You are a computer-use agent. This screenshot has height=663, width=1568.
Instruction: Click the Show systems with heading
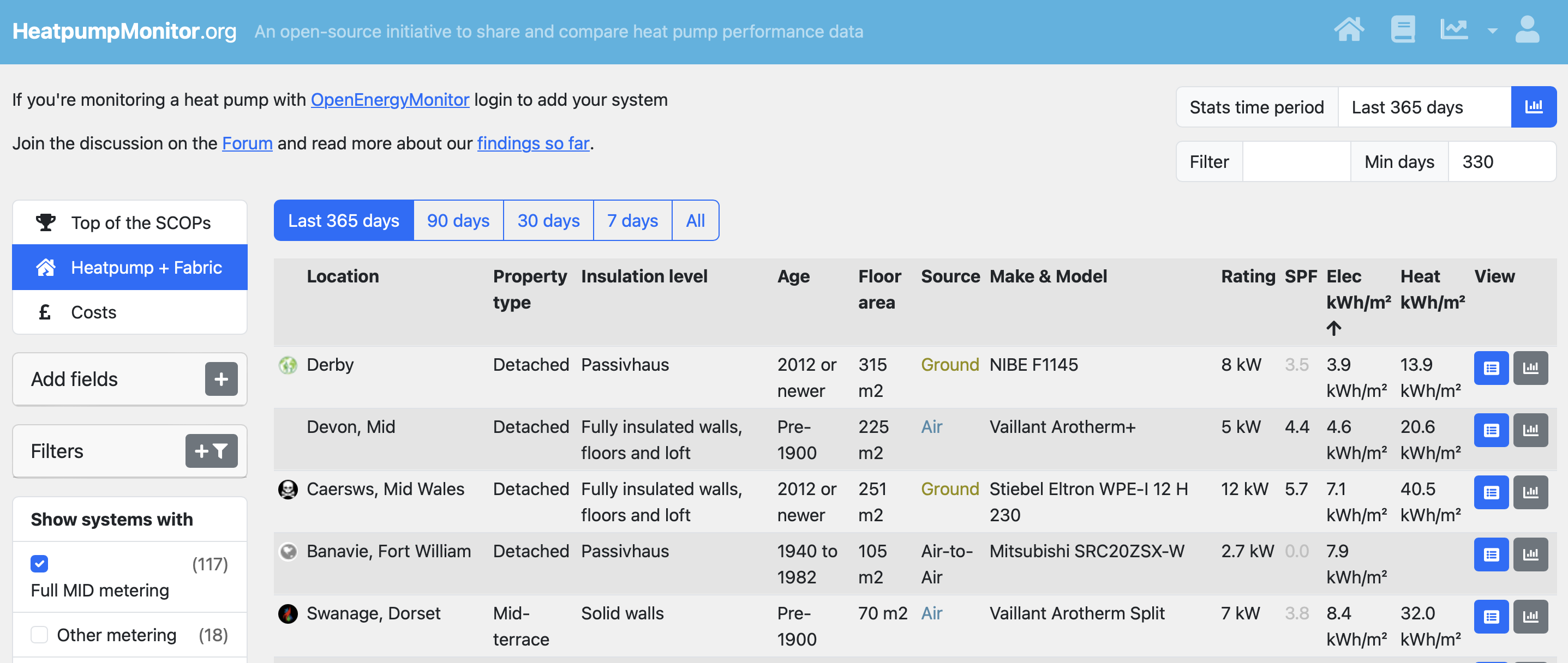tap(112, 519)
